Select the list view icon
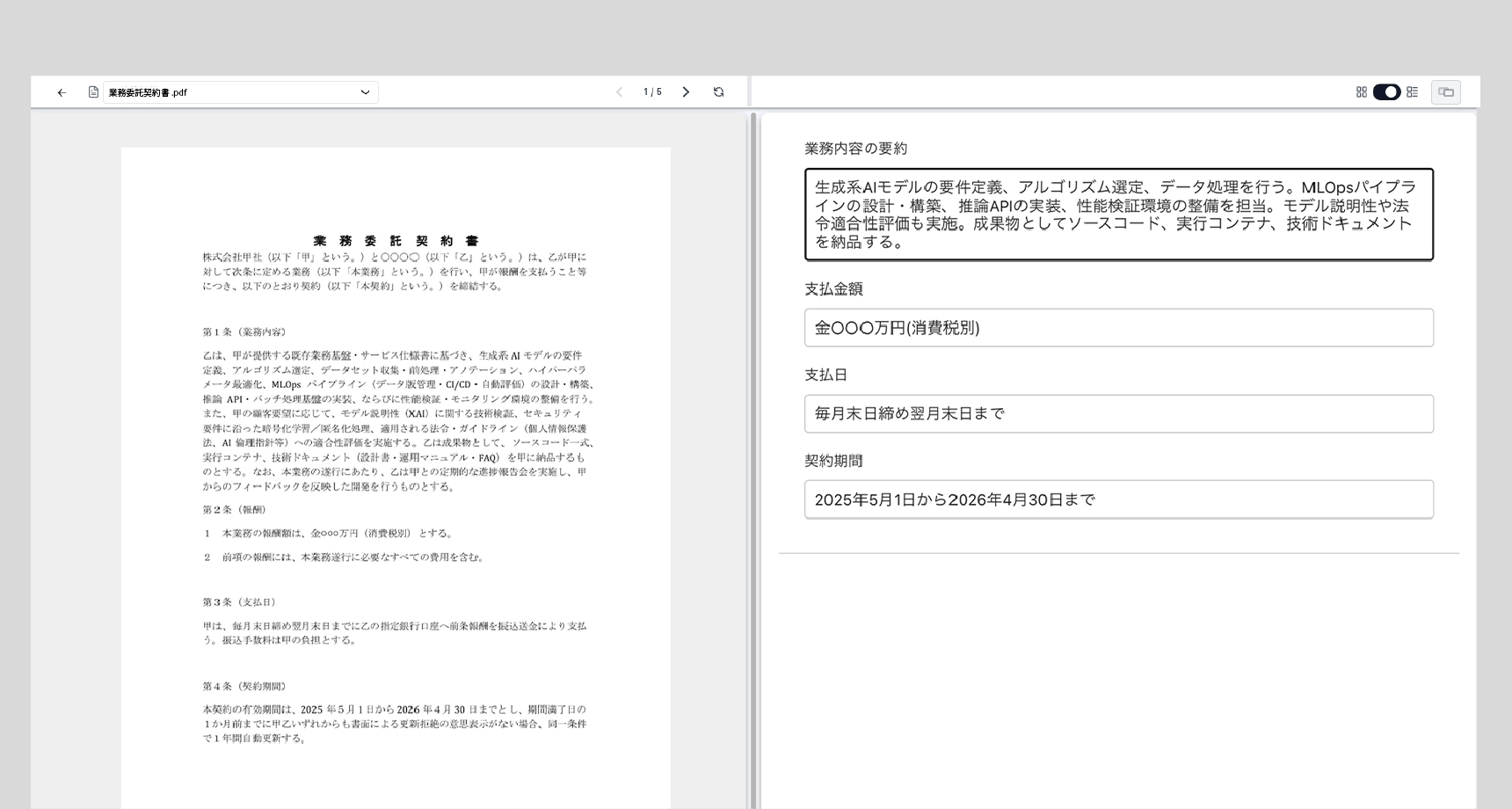 1412,92
